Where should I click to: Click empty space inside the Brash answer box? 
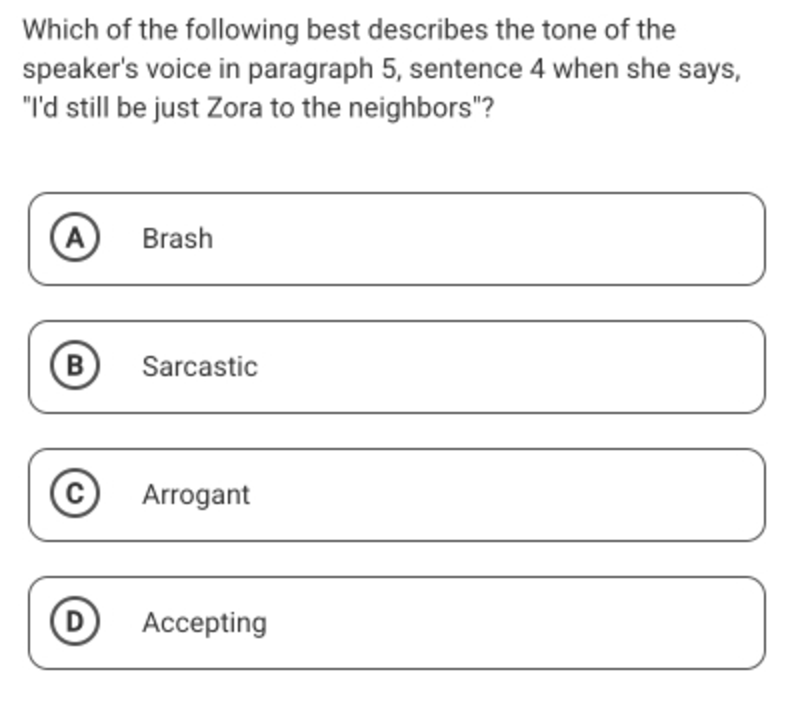488,239
